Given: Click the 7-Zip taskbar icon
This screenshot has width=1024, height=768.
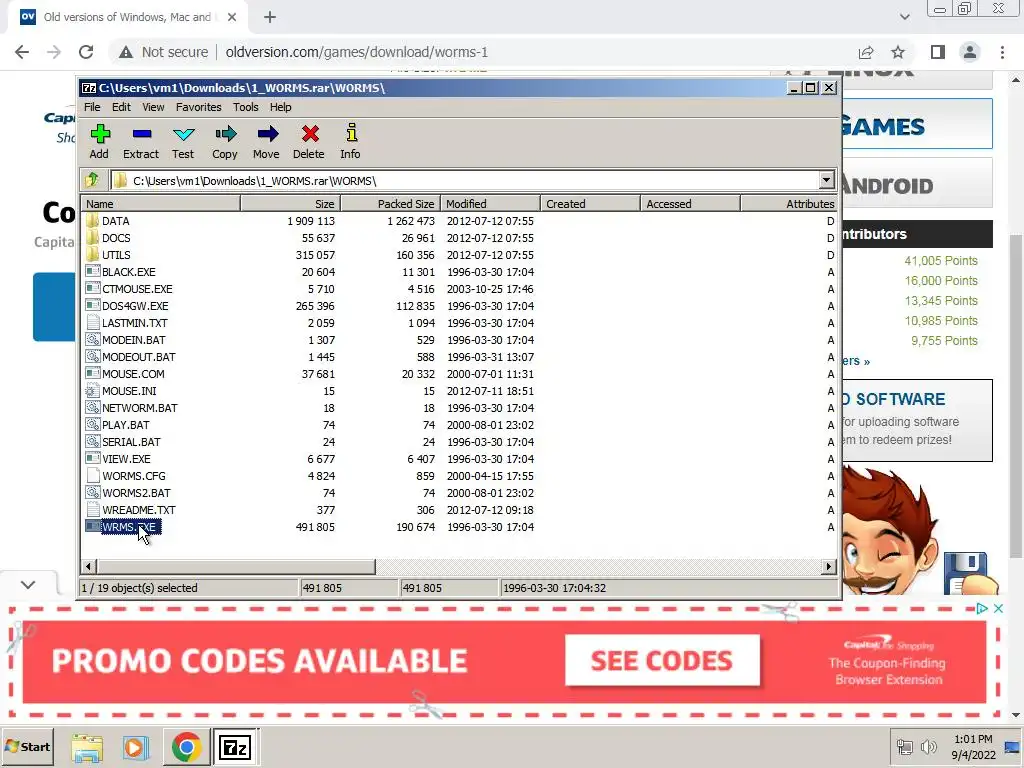Looking at the screenshot, I should 234,747.
